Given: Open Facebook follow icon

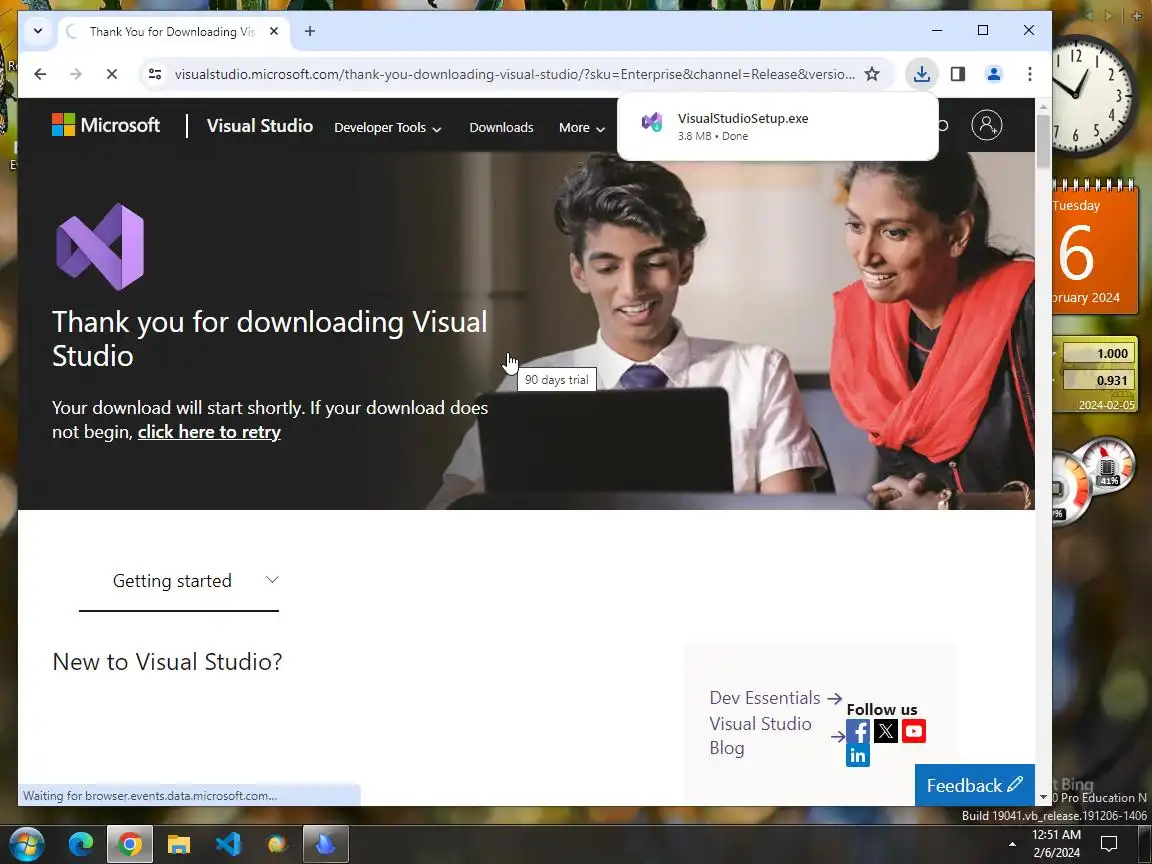Looking at the screenshot, I should point(857,731).
